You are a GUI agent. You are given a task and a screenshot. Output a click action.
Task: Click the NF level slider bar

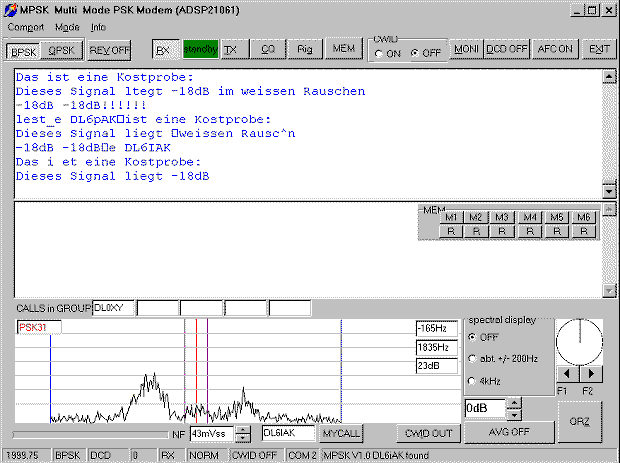coord(90,434)
